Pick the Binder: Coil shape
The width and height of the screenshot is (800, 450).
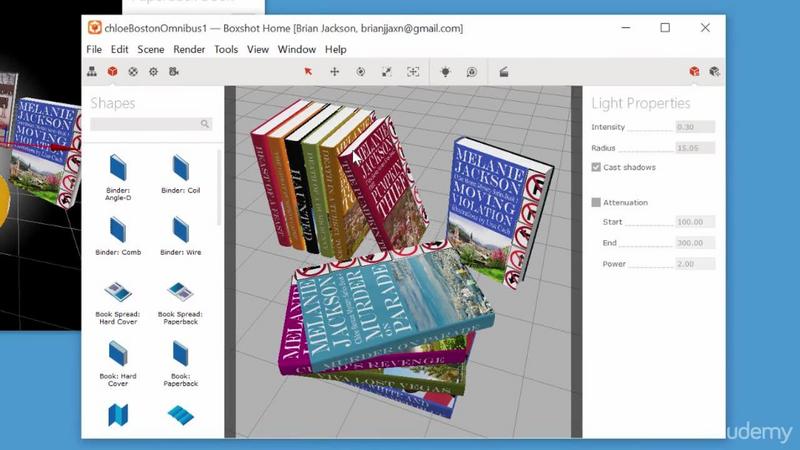181,174
